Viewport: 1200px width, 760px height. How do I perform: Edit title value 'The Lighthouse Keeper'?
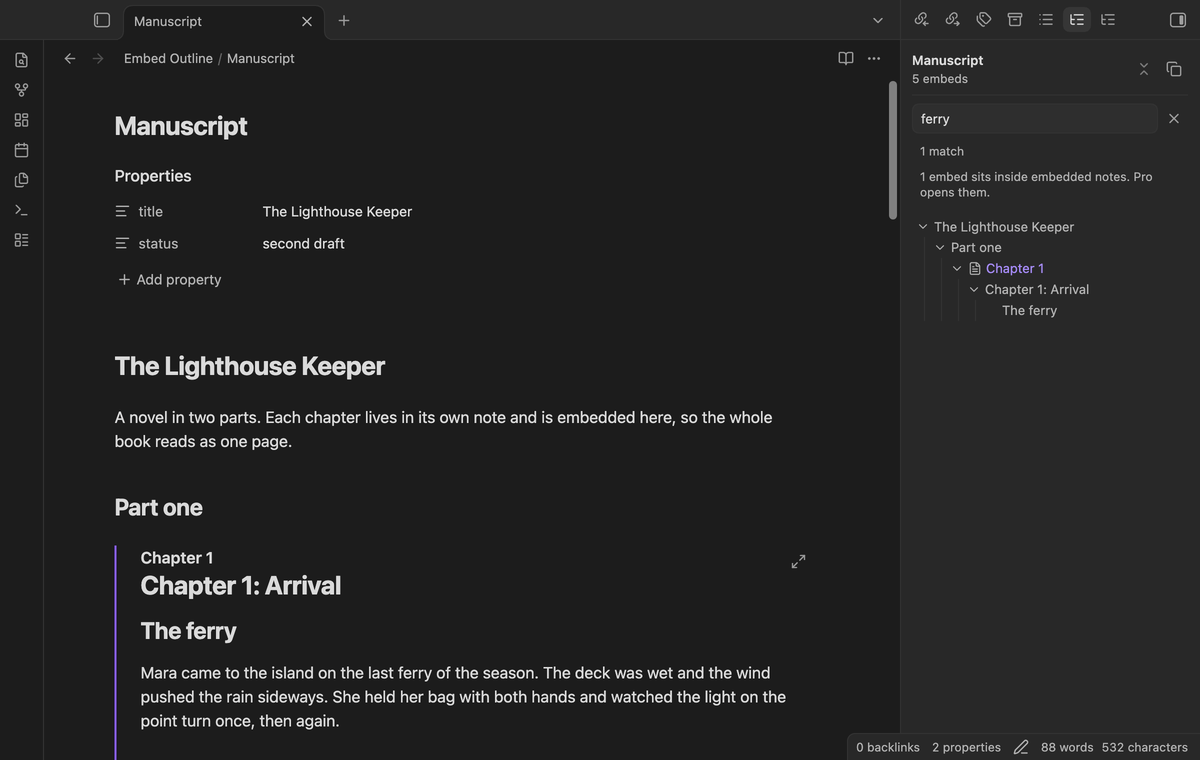pos(337,212)
